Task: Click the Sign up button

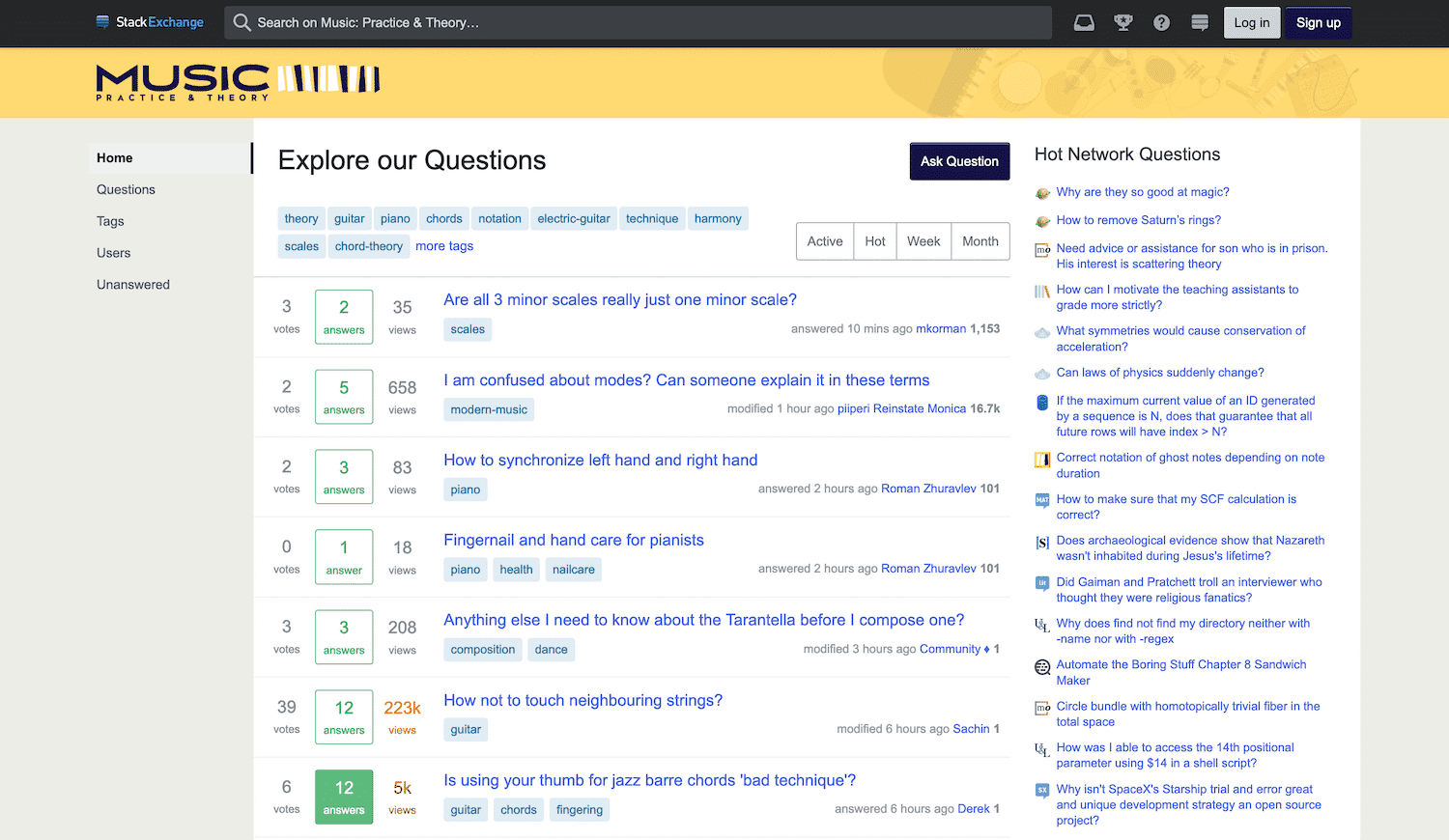Action: pyautogui.click(x=1318, y=22)
